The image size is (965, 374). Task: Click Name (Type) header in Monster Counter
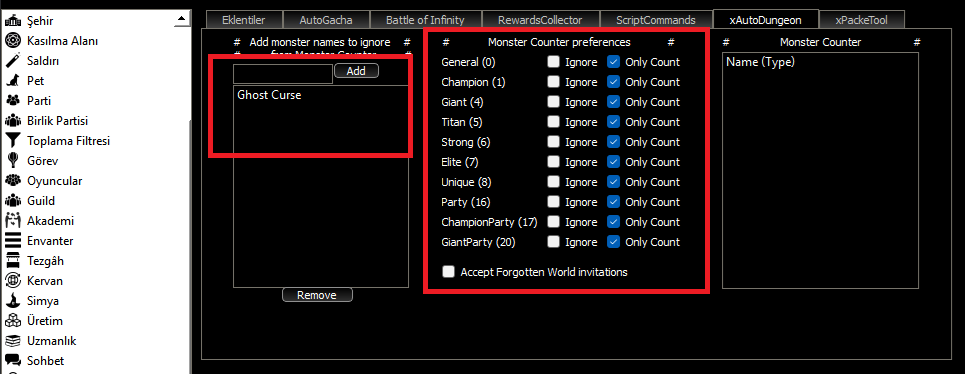[x=760, y=62]
